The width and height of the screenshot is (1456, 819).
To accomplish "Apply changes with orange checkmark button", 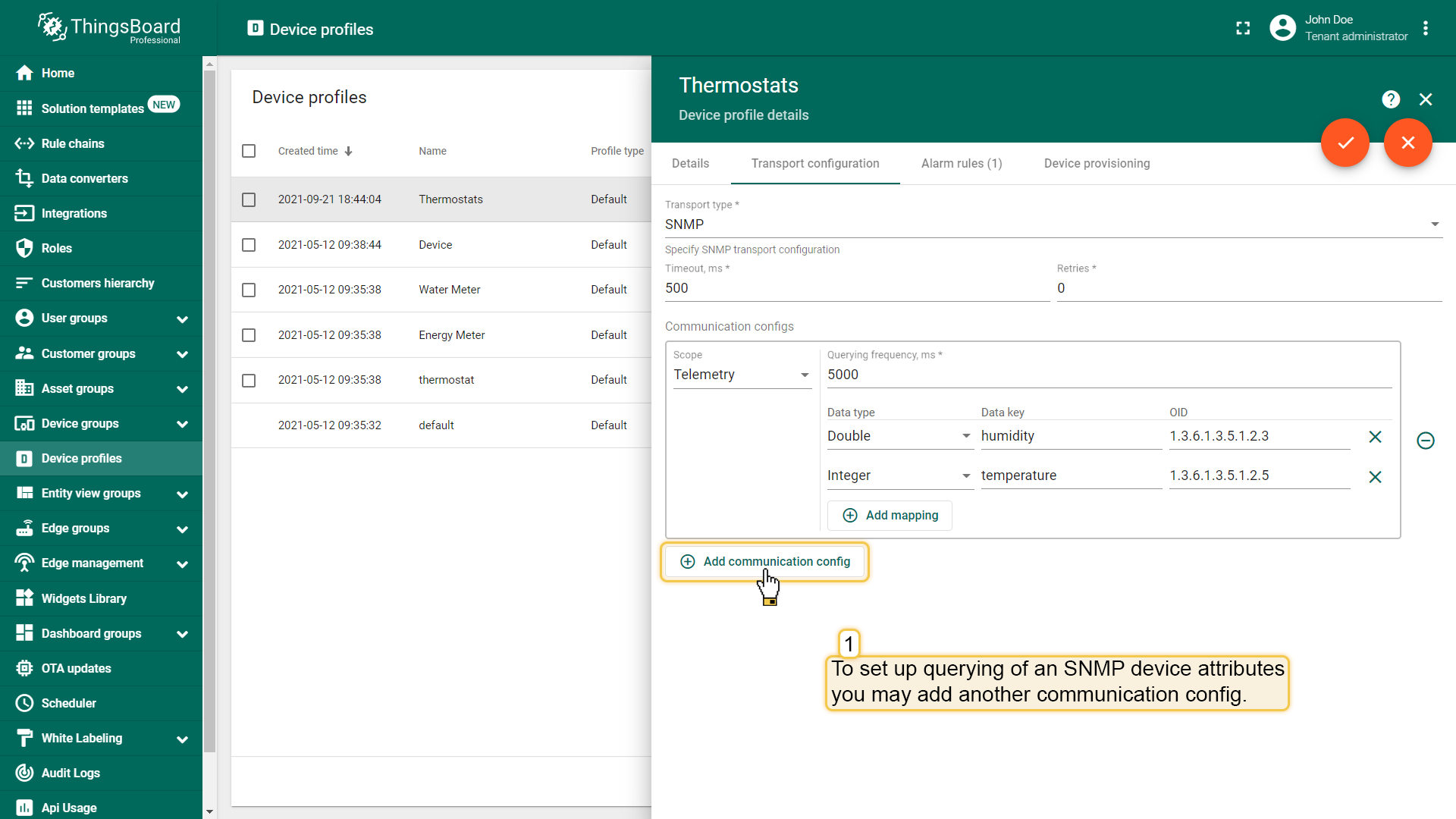I will [1345, 143].
